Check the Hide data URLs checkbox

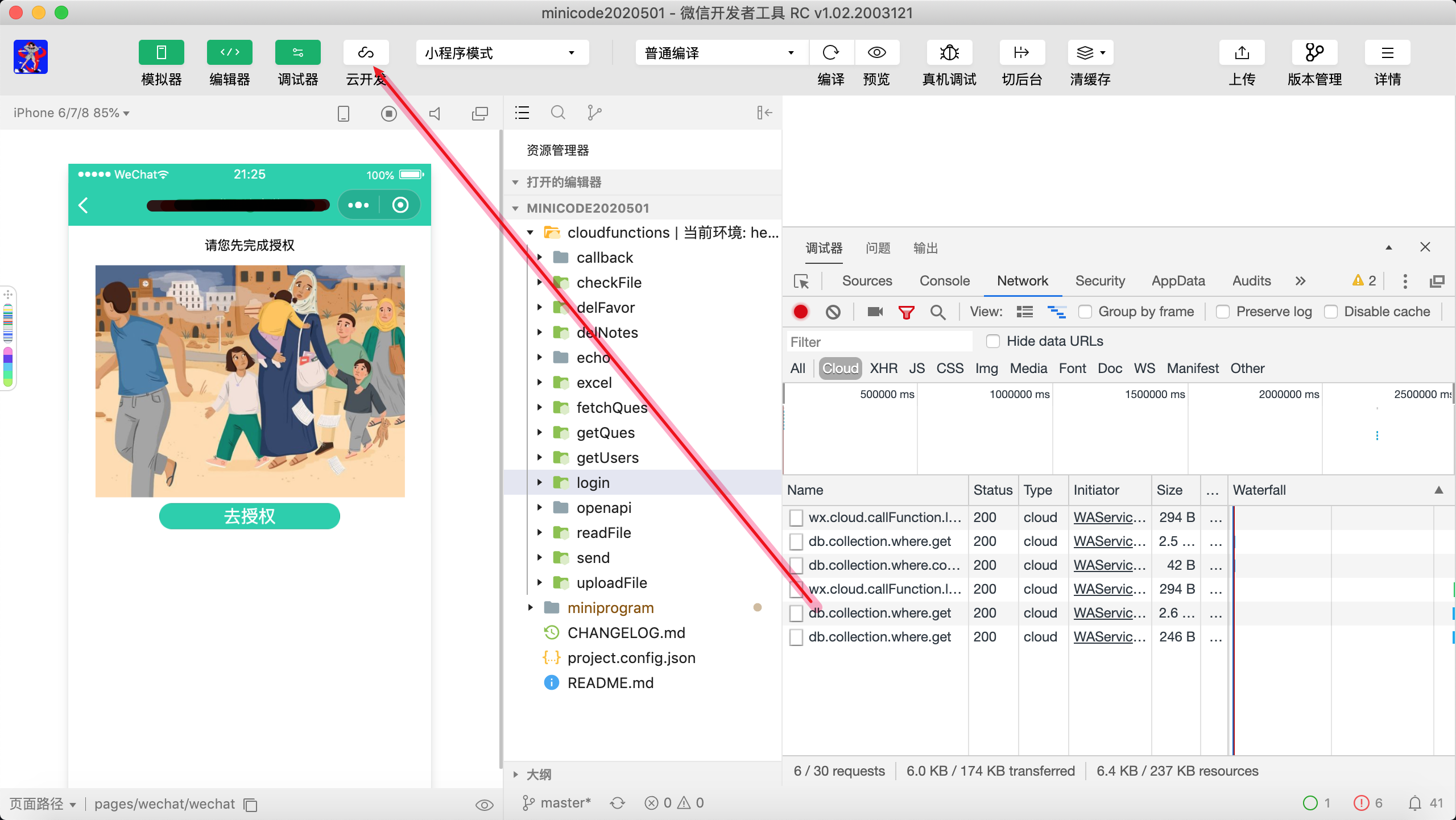tap(992, 341)
